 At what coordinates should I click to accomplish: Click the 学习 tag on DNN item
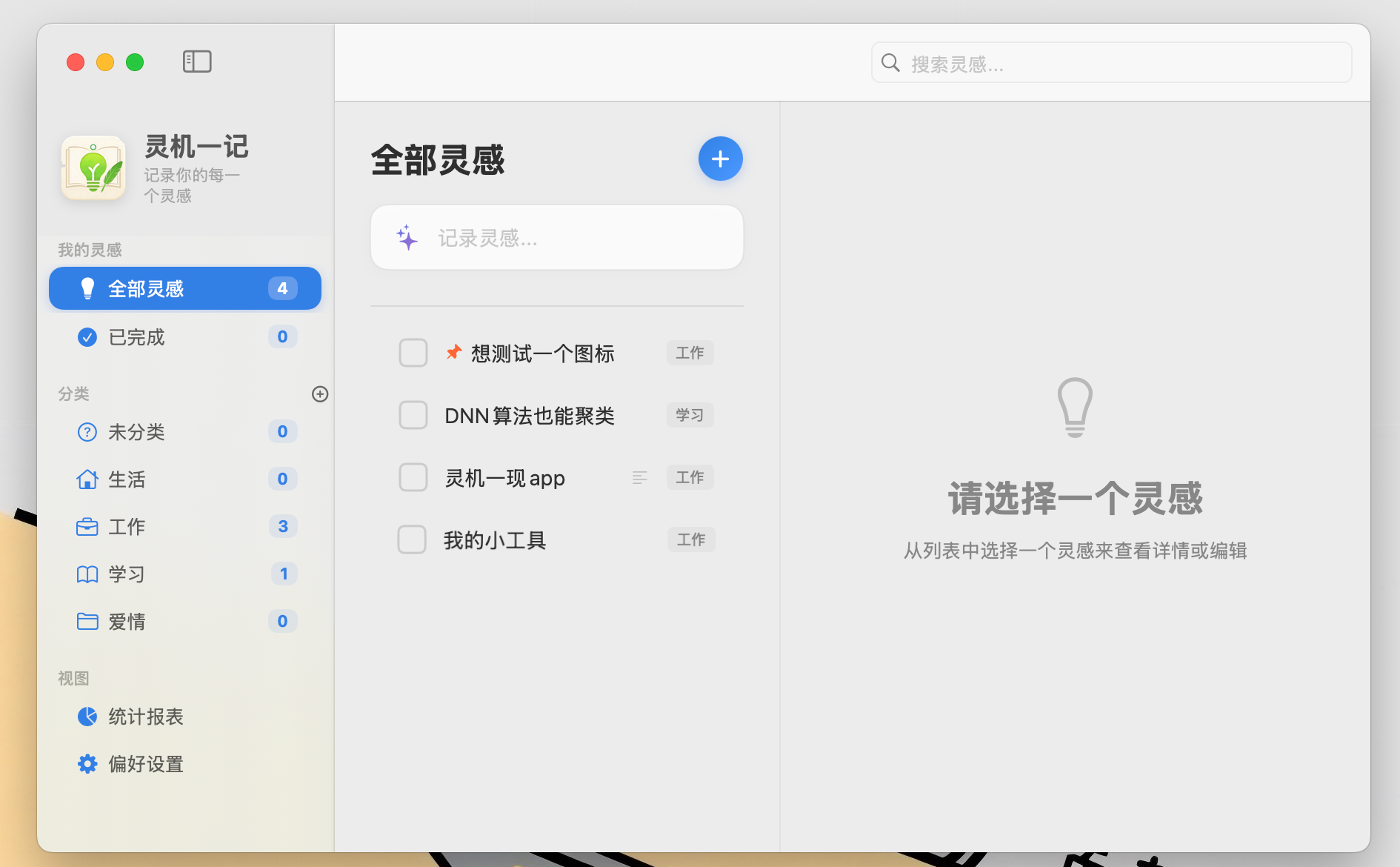[x=690, y=415]
